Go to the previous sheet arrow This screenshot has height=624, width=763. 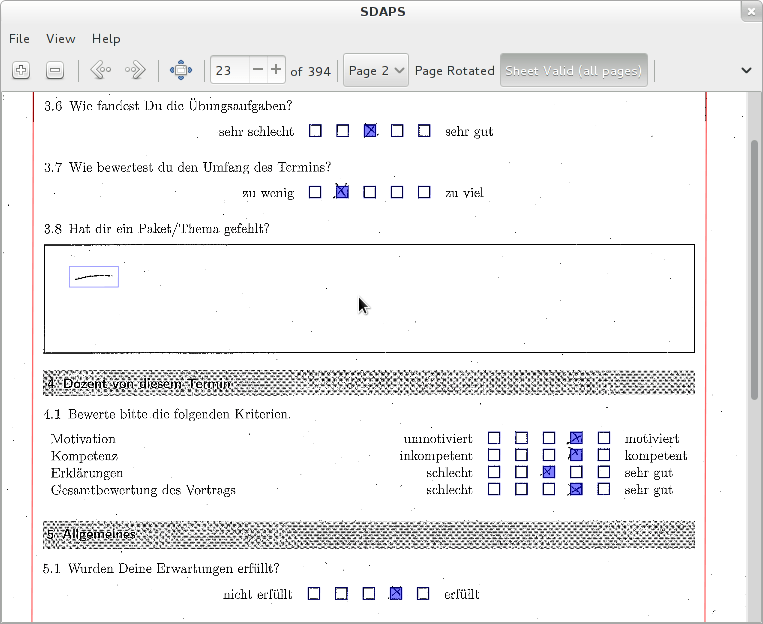[x=101, y=71]
